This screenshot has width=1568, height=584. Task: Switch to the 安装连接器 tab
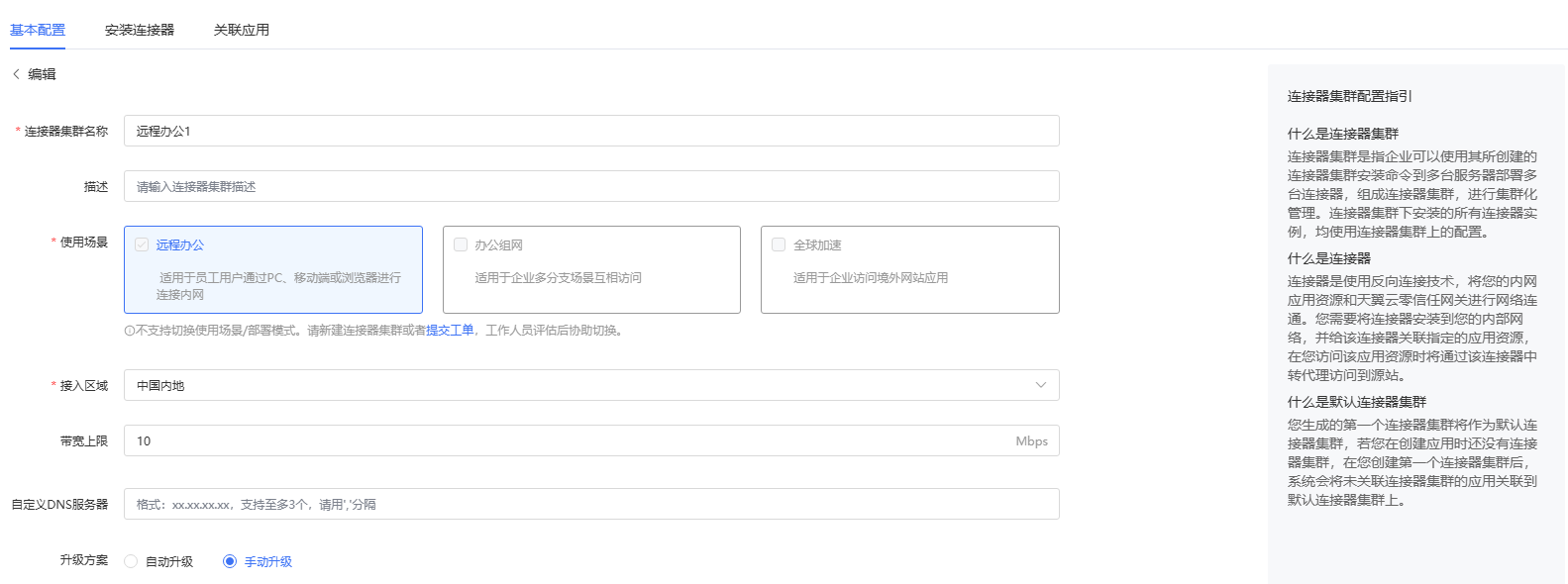140,30
